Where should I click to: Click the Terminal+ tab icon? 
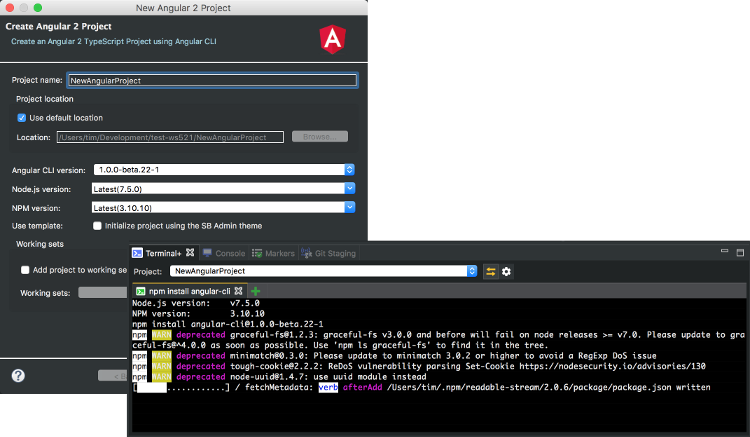coord(138,253)
